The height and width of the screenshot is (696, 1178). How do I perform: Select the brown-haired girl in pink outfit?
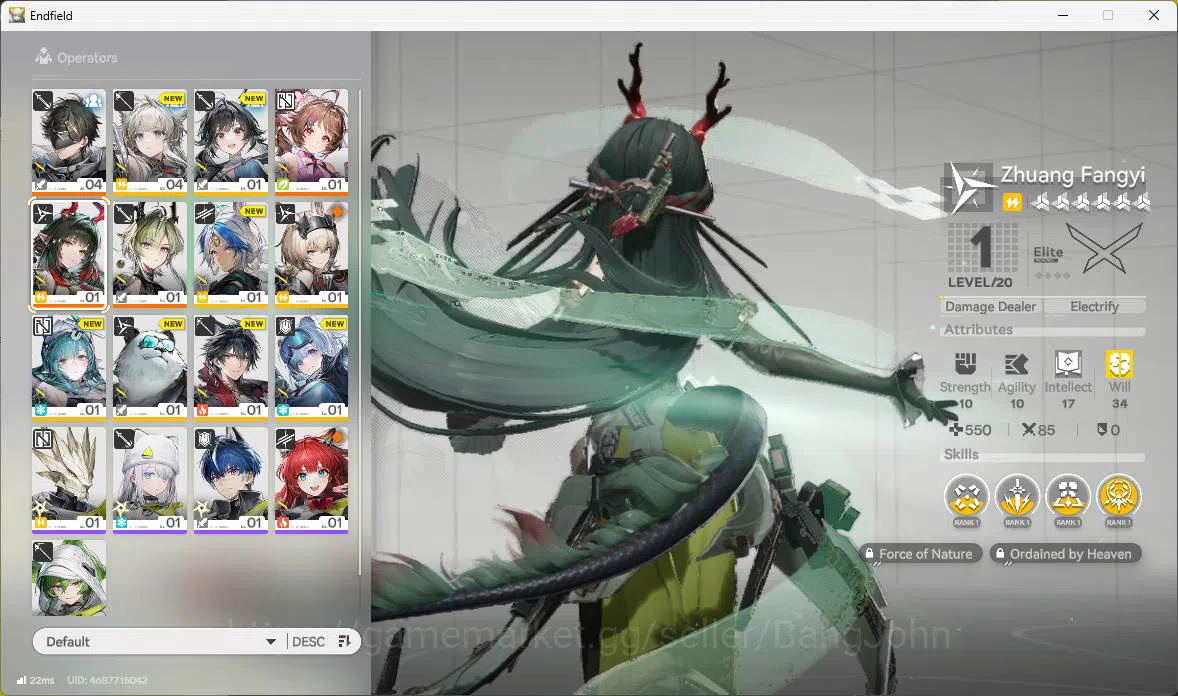pyautogui.click(x=312, y=141)
